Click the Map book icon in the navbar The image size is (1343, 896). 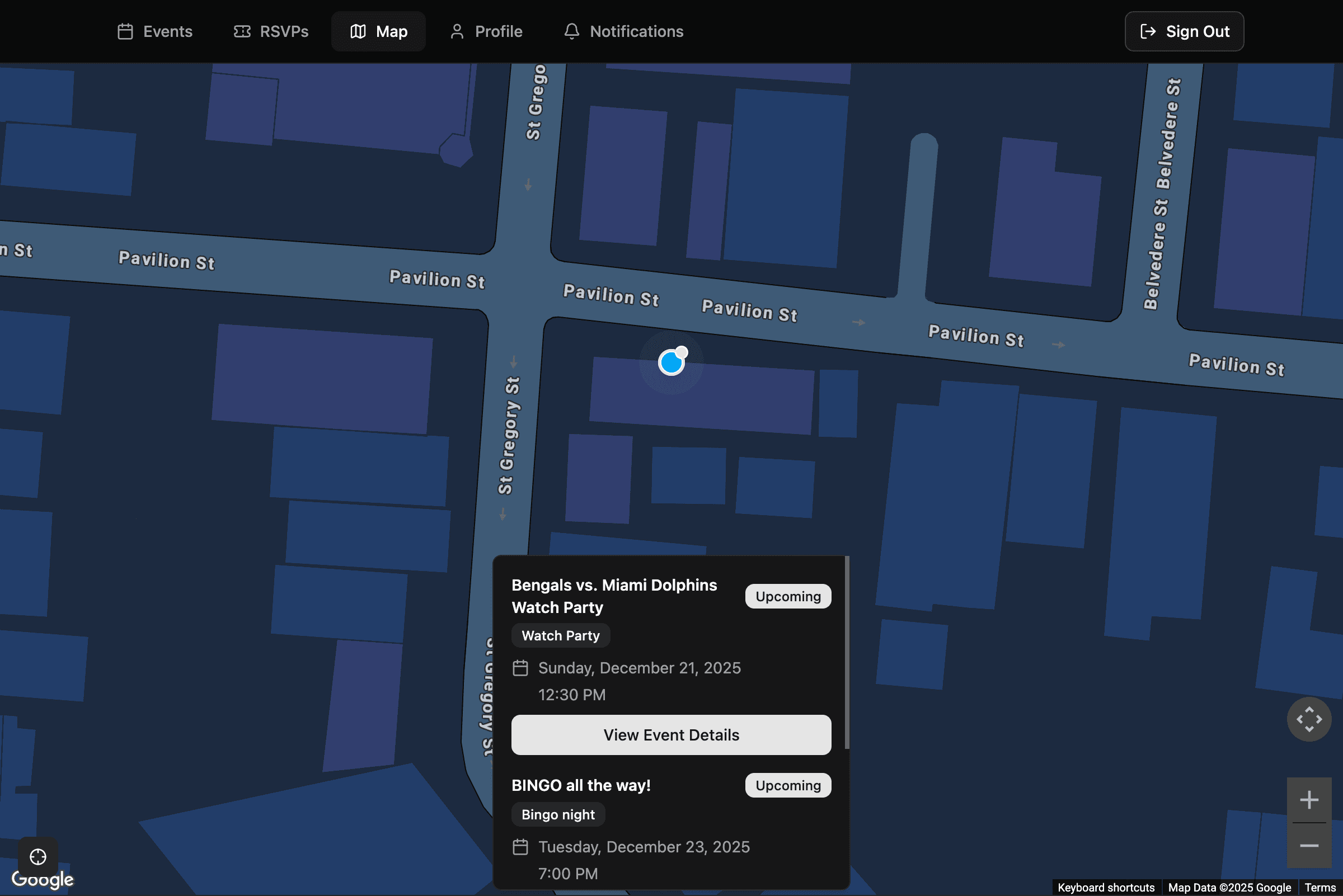(359, 31)
